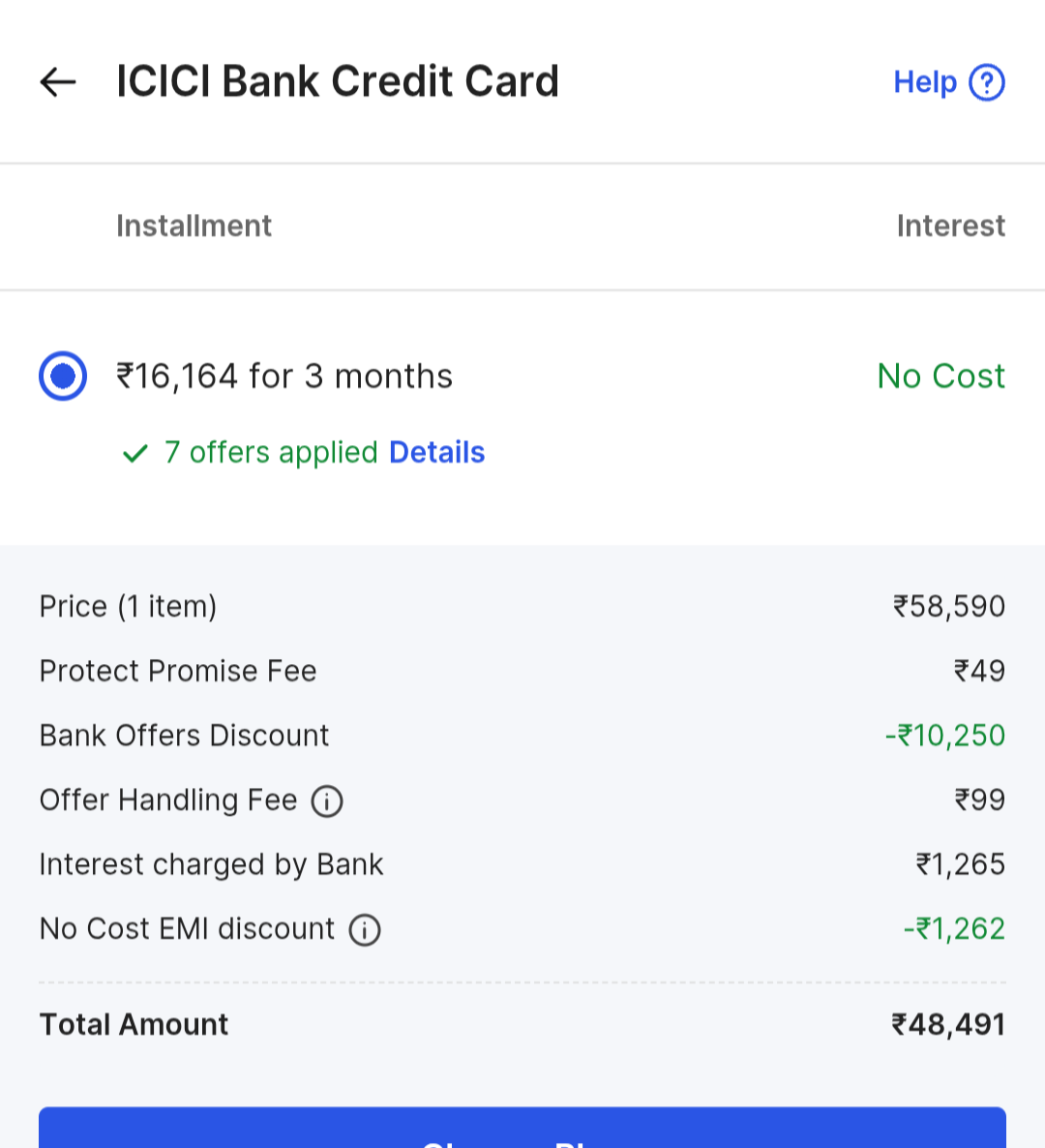Click the 7 offers applied text

coord(271,452)
